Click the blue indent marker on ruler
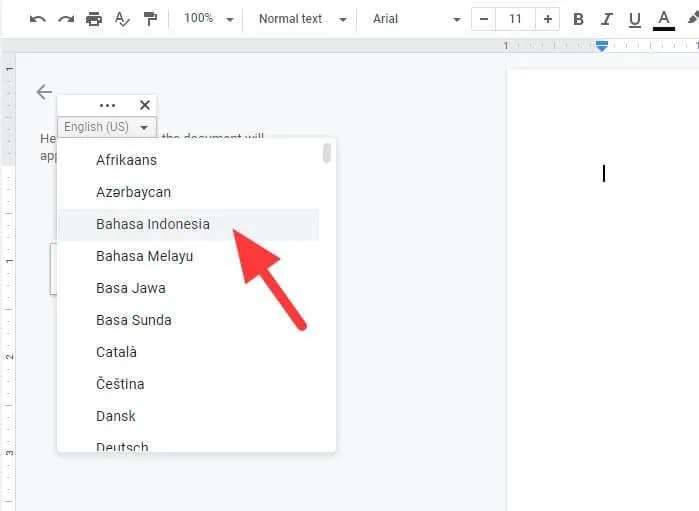Screen dimensions: 699x511 (x=602, y=45)
